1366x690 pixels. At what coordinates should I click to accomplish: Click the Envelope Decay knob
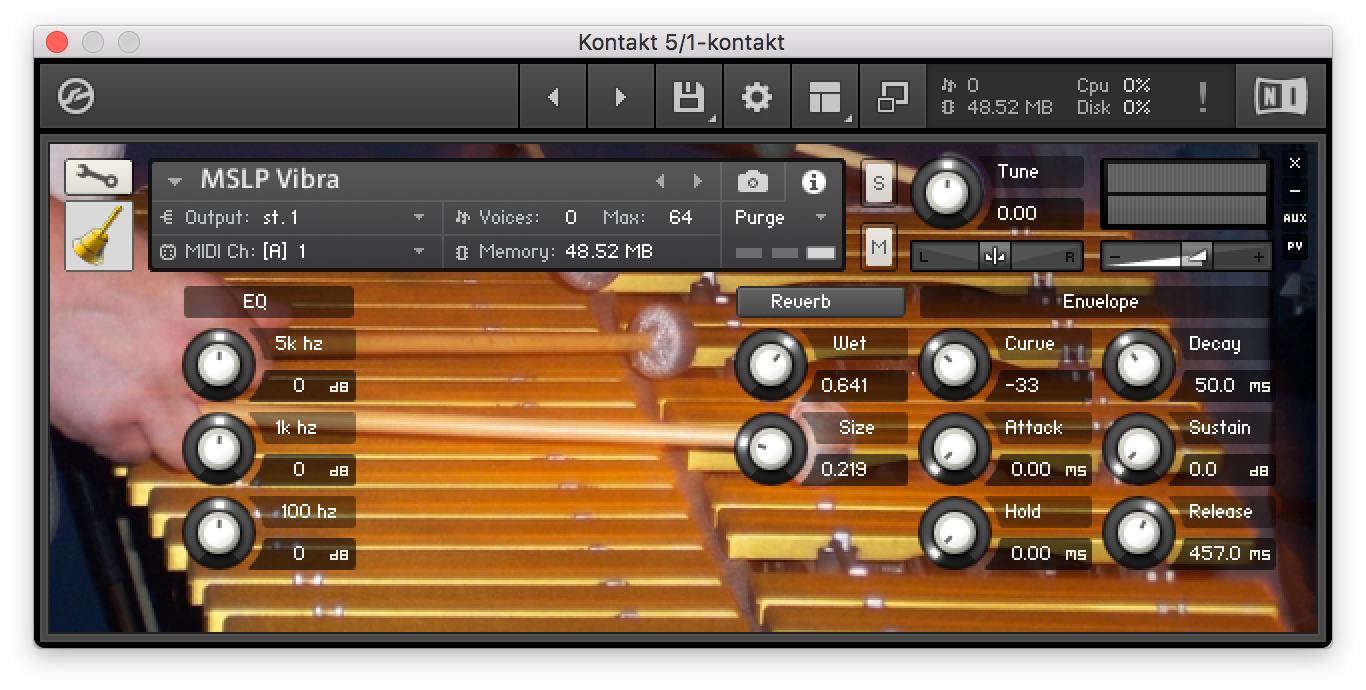[1138, 365]
